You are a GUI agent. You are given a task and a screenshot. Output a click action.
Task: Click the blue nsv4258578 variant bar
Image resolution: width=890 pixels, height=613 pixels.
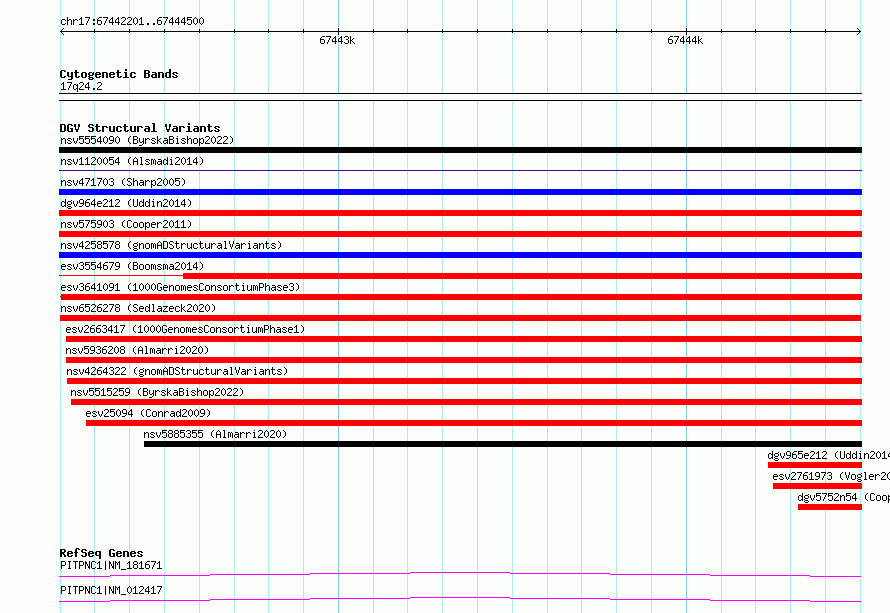point(460,255)
